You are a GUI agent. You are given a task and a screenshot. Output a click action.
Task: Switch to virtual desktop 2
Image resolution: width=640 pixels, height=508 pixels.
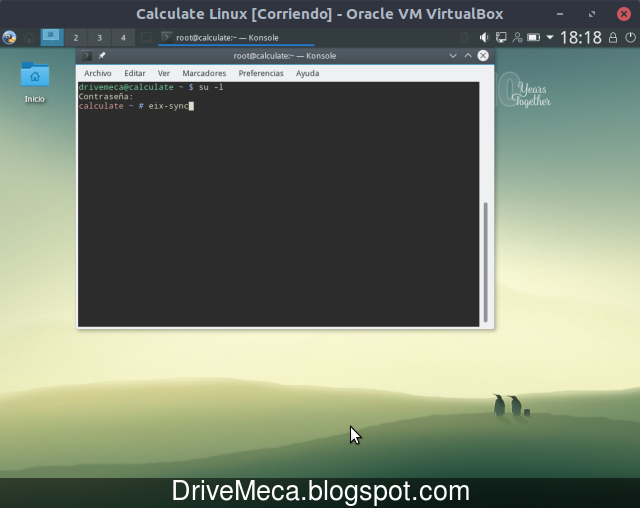[x=76, y=38]
